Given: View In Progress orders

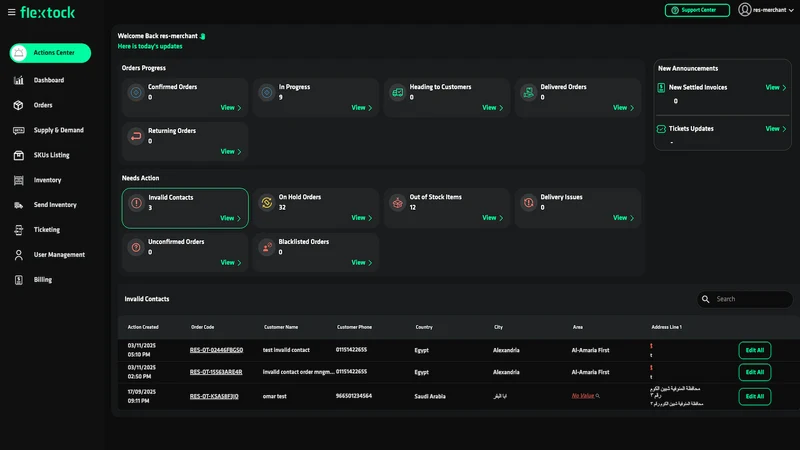Looking at the screenshot, I should point(362,108).
